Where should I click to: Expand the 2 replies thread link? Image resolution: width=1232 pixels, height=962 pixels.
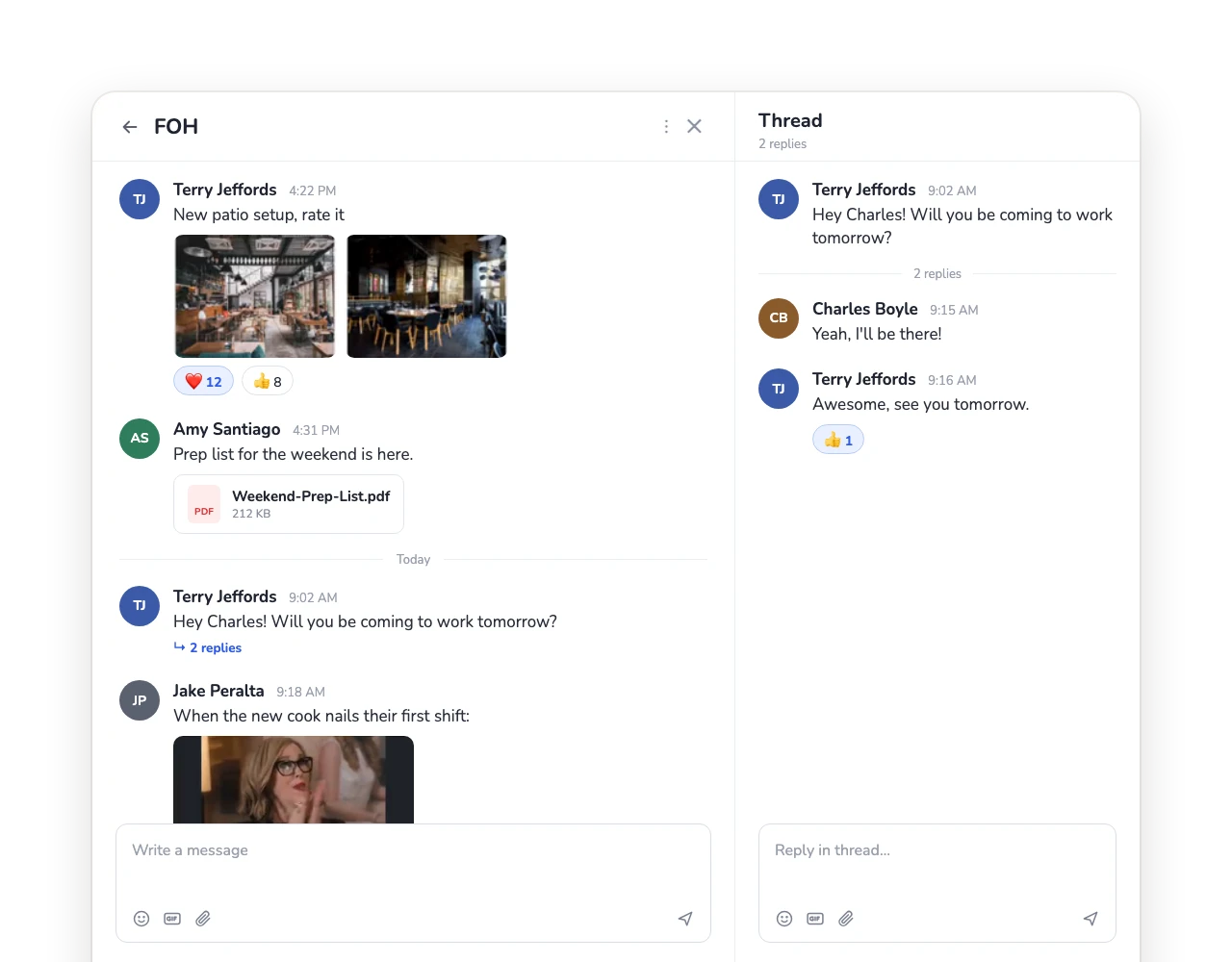pos(208,648)
